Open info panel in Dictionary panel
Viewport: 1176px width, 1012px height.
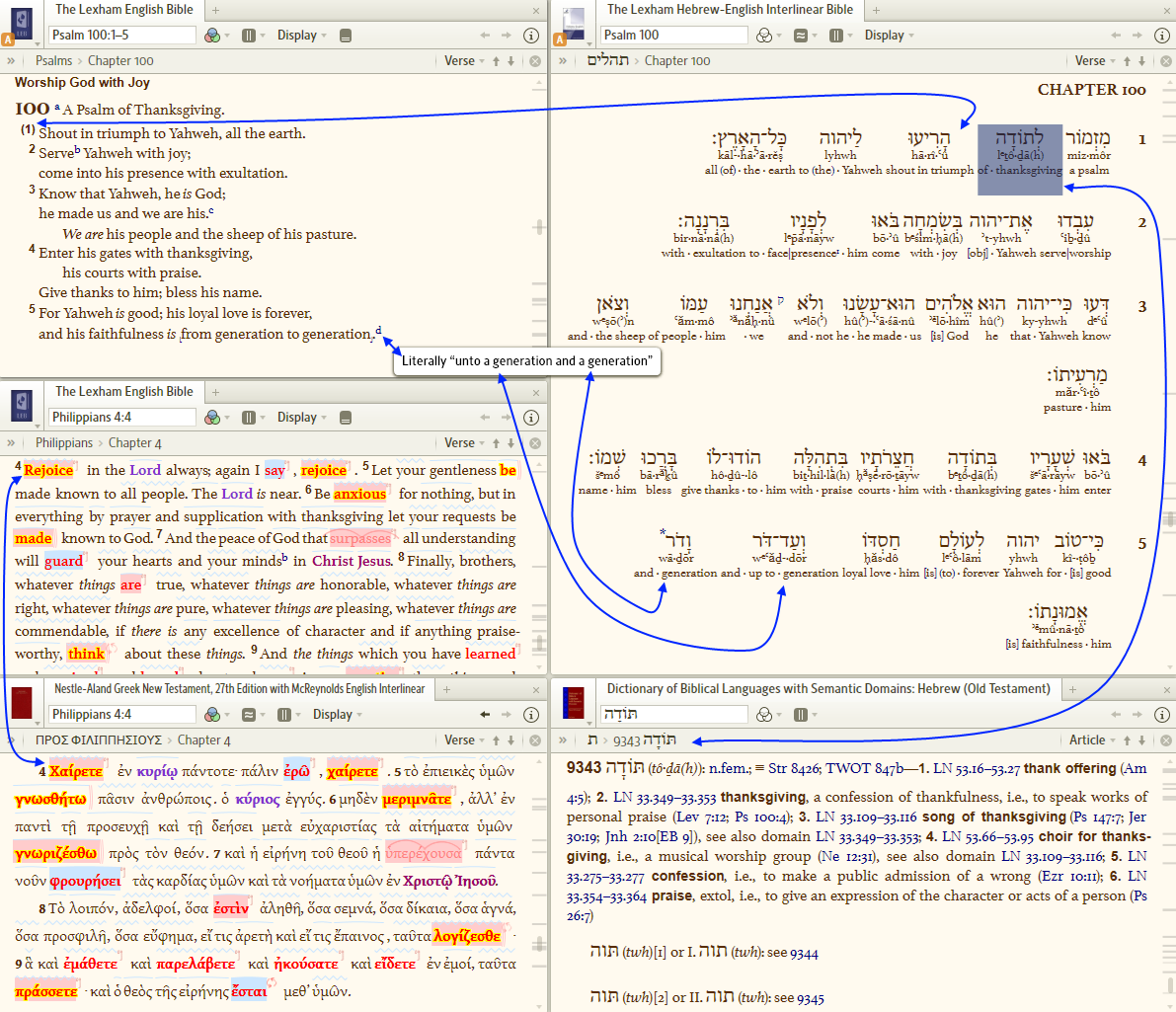coord(1162,715)
